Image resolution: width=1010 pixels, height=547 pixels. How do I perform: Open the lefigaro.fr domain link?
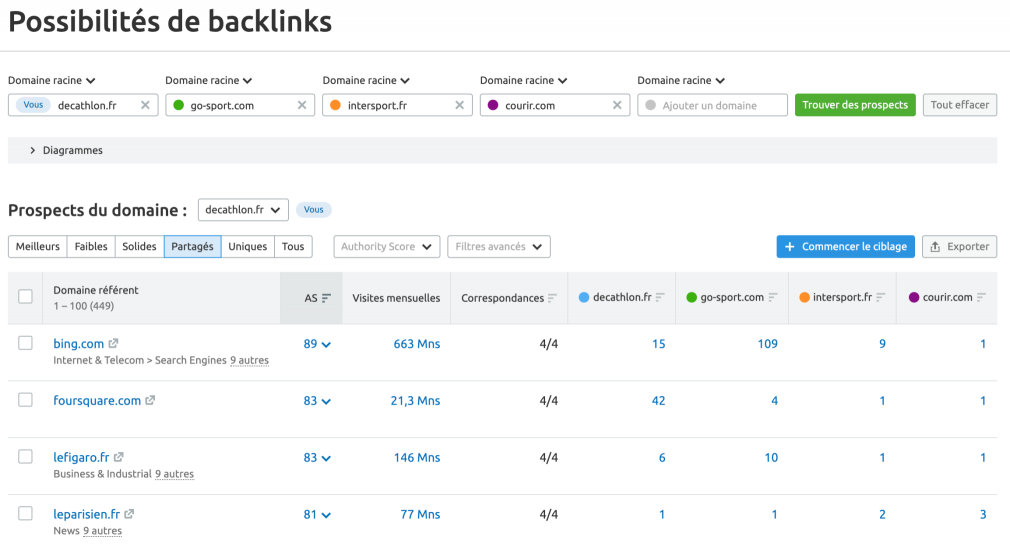[81, 457]
